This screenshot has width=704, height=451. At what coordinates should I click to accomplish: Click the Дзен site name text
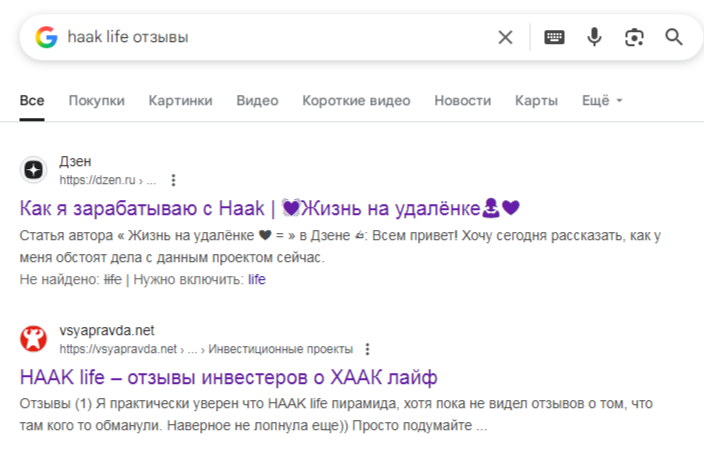75,162
